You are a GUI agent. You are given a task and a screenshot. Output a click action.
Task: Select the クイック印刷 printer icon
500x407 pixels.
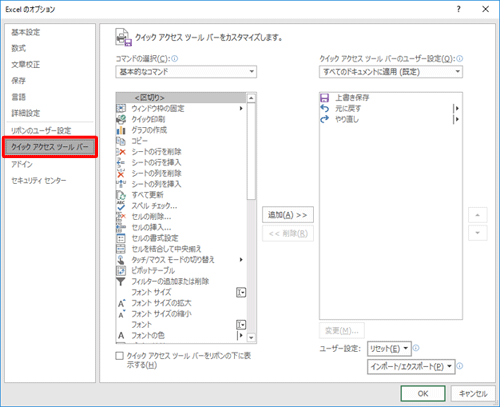click(121, 119)
